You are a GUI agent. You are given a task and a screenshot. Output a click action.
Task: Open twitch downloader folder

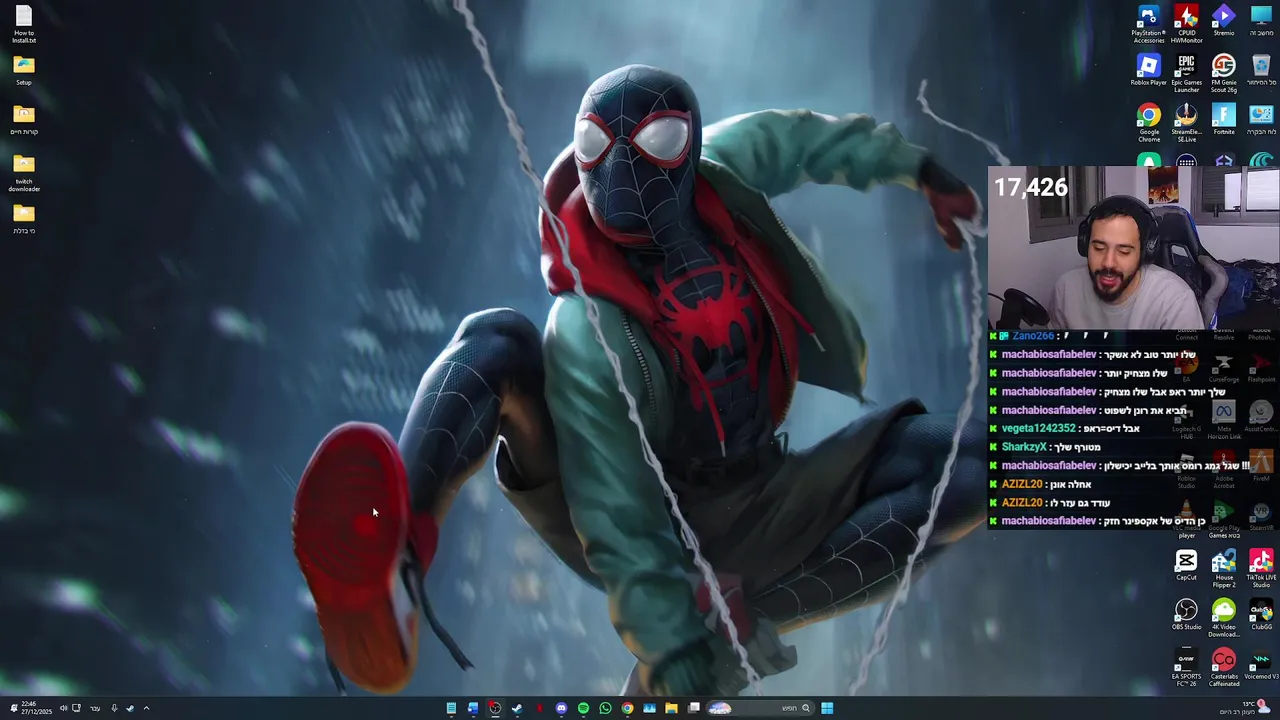tap(24, 173)
